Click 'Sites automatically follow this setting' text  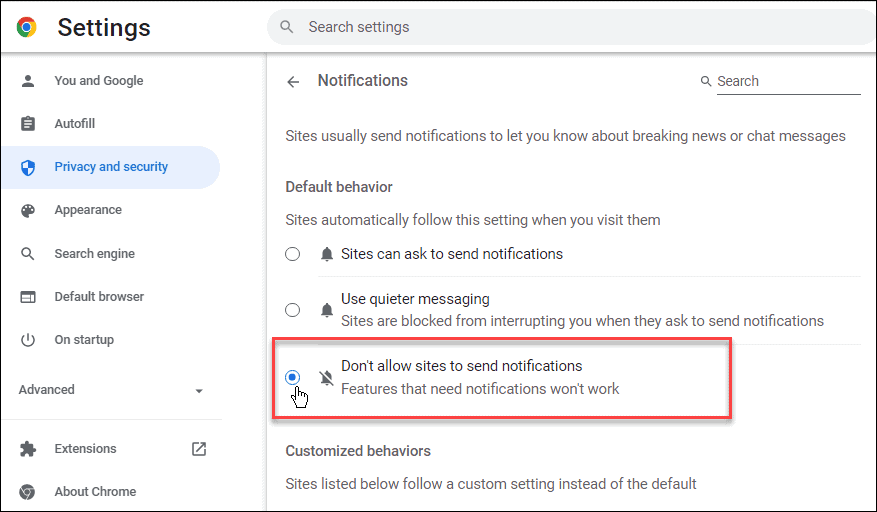click(473, 220)
